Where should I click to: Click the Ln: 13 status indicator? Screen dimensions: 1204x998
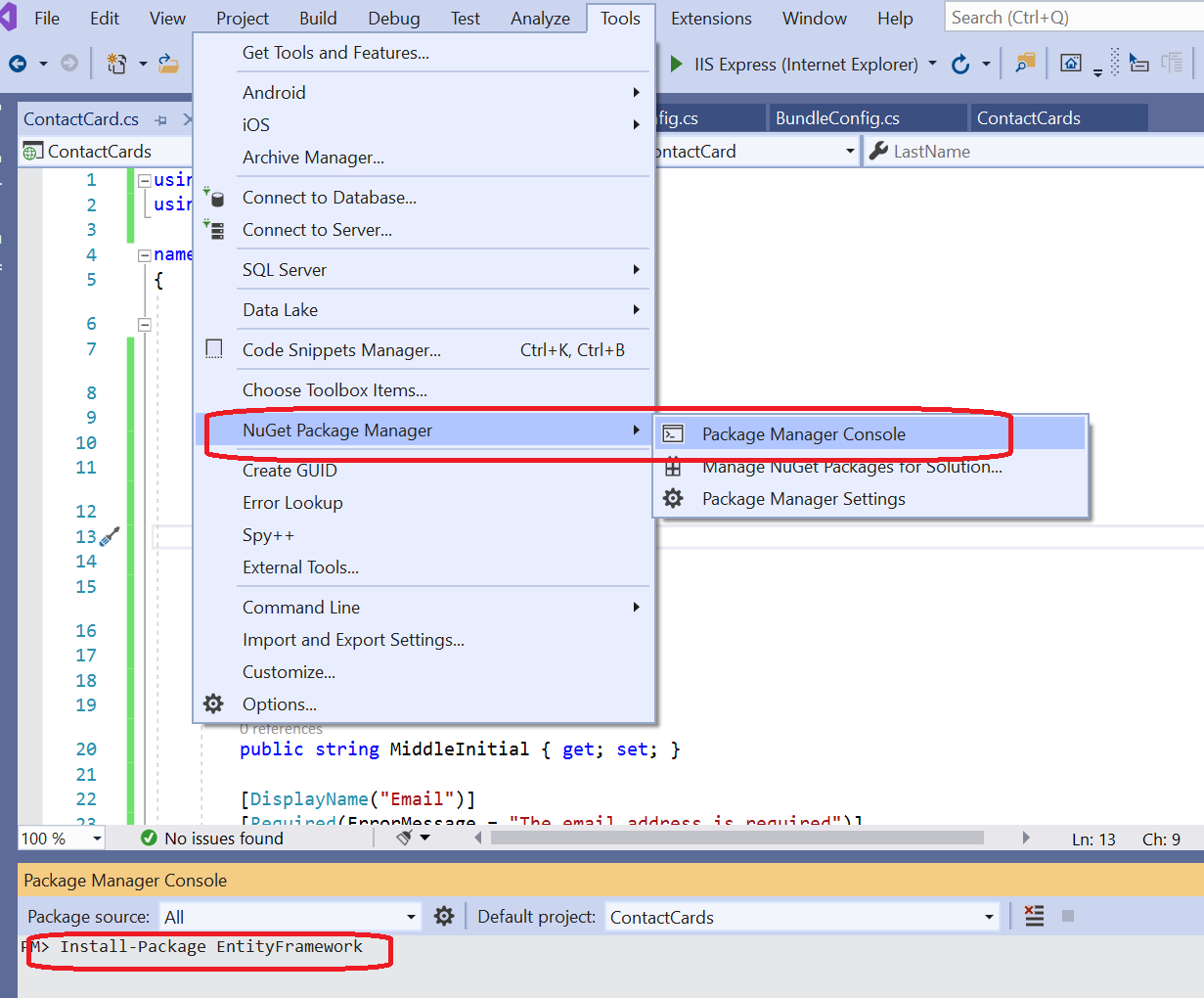1093,839
